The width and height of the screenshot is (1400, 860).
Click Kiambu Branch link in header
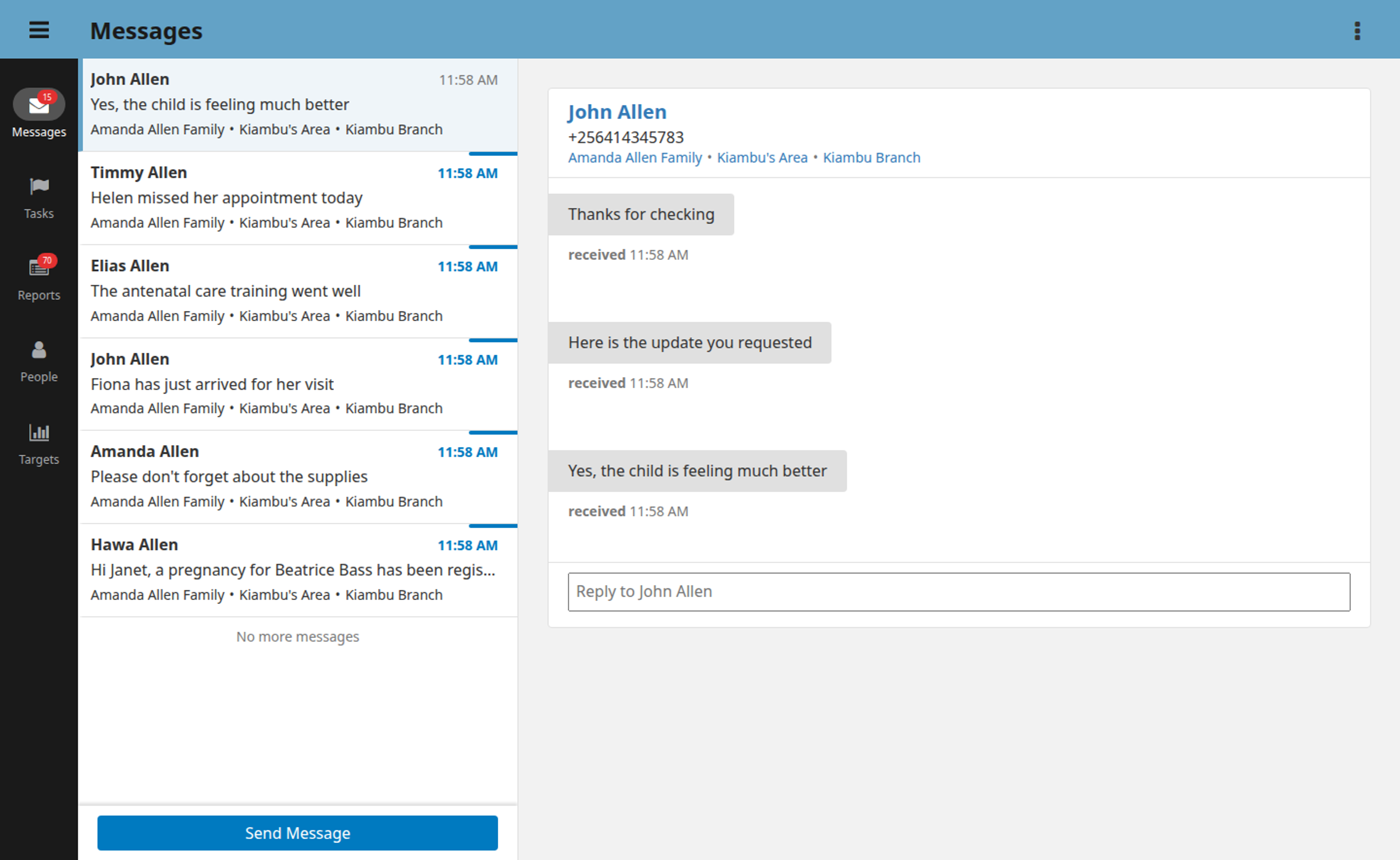871,157
